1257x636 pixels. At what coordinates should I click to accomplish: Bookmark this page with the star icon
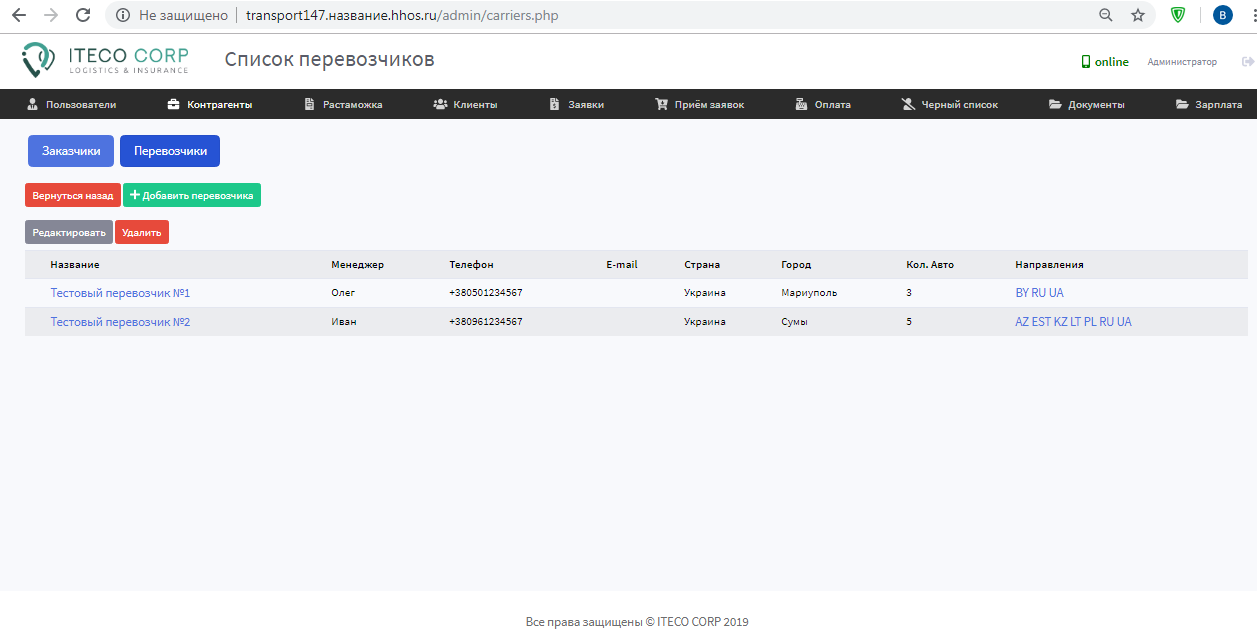pos(1138,15)
